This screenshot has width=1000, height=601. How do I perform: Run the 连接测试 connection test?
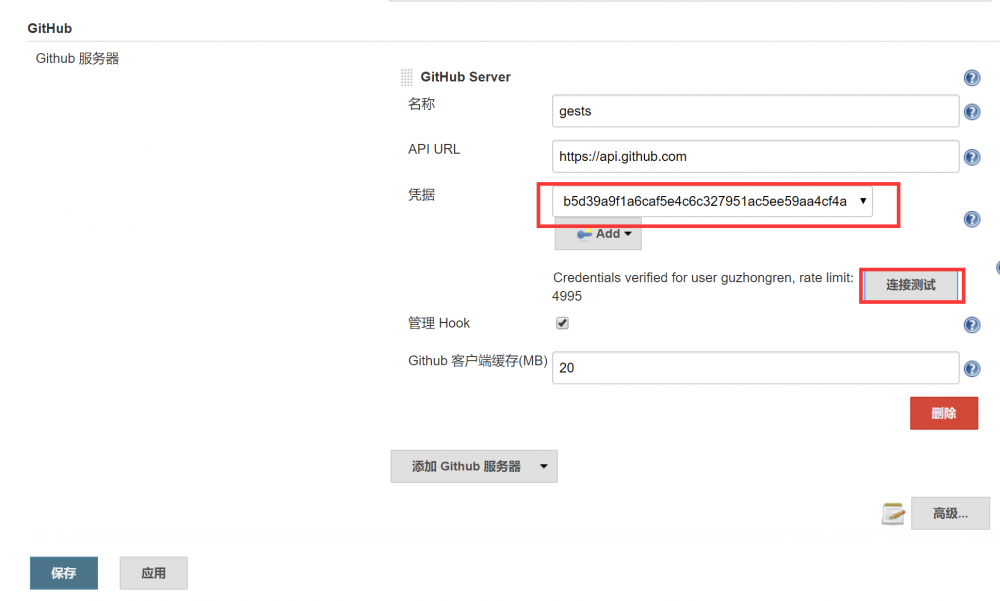(911, 285)
